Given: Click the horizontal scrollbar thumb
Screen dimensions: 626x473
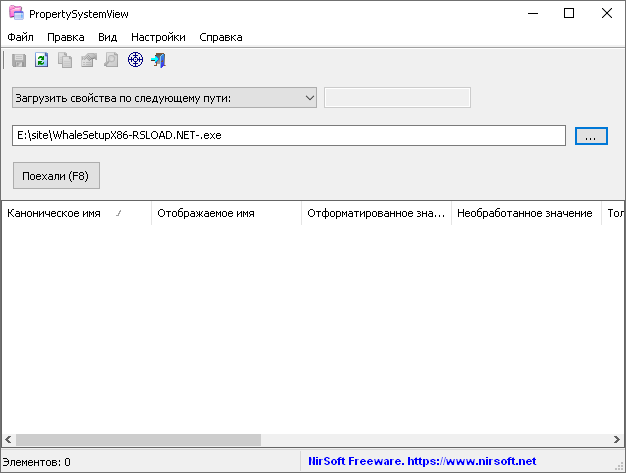Looking at the screenshot, I should (138, 440).
